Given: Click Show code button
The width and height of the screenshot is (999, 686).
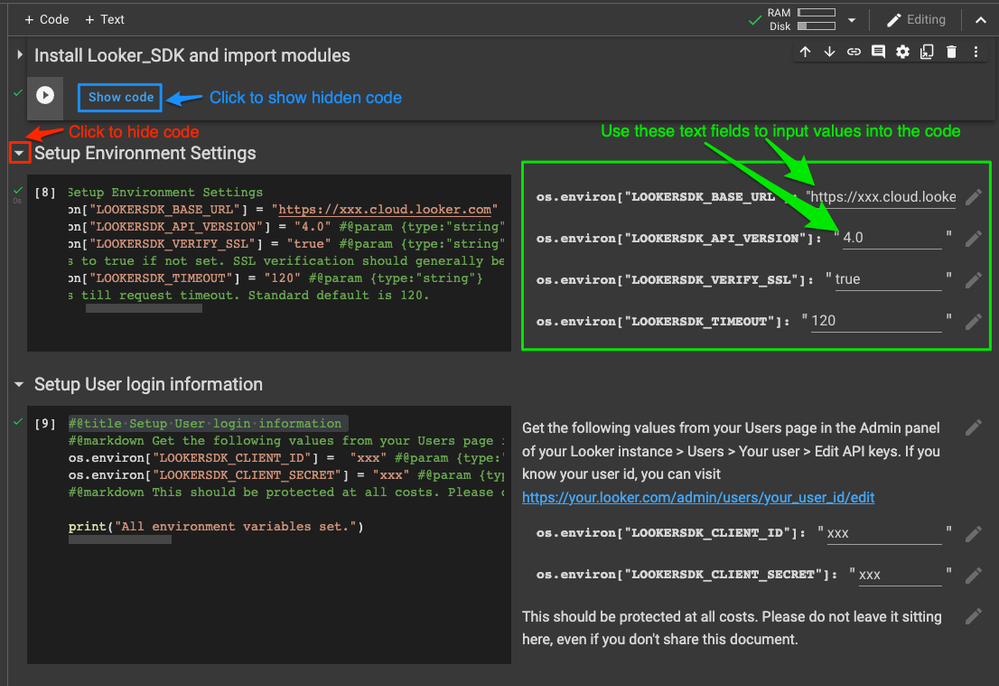Looking at the screenshot, I should point(120,97).
